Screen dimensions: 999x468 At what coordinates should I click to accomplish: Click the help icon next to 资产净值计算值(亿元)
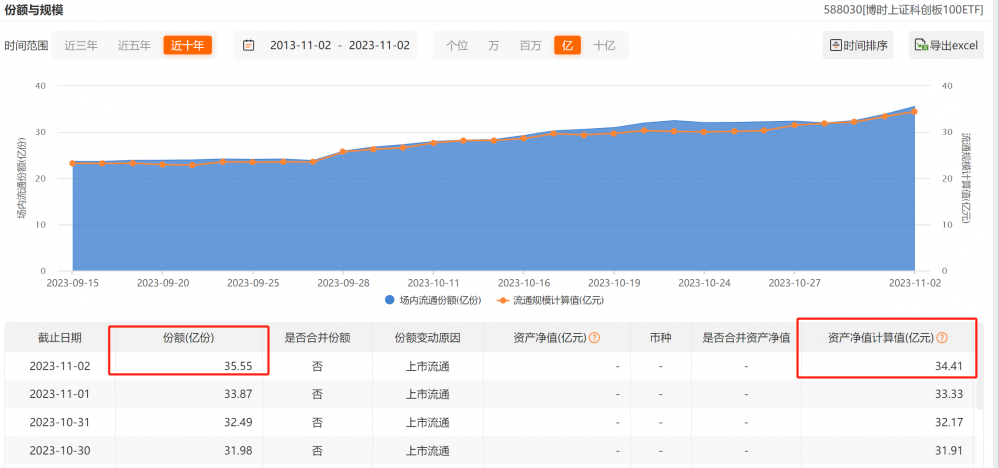[x=940, y=338]
